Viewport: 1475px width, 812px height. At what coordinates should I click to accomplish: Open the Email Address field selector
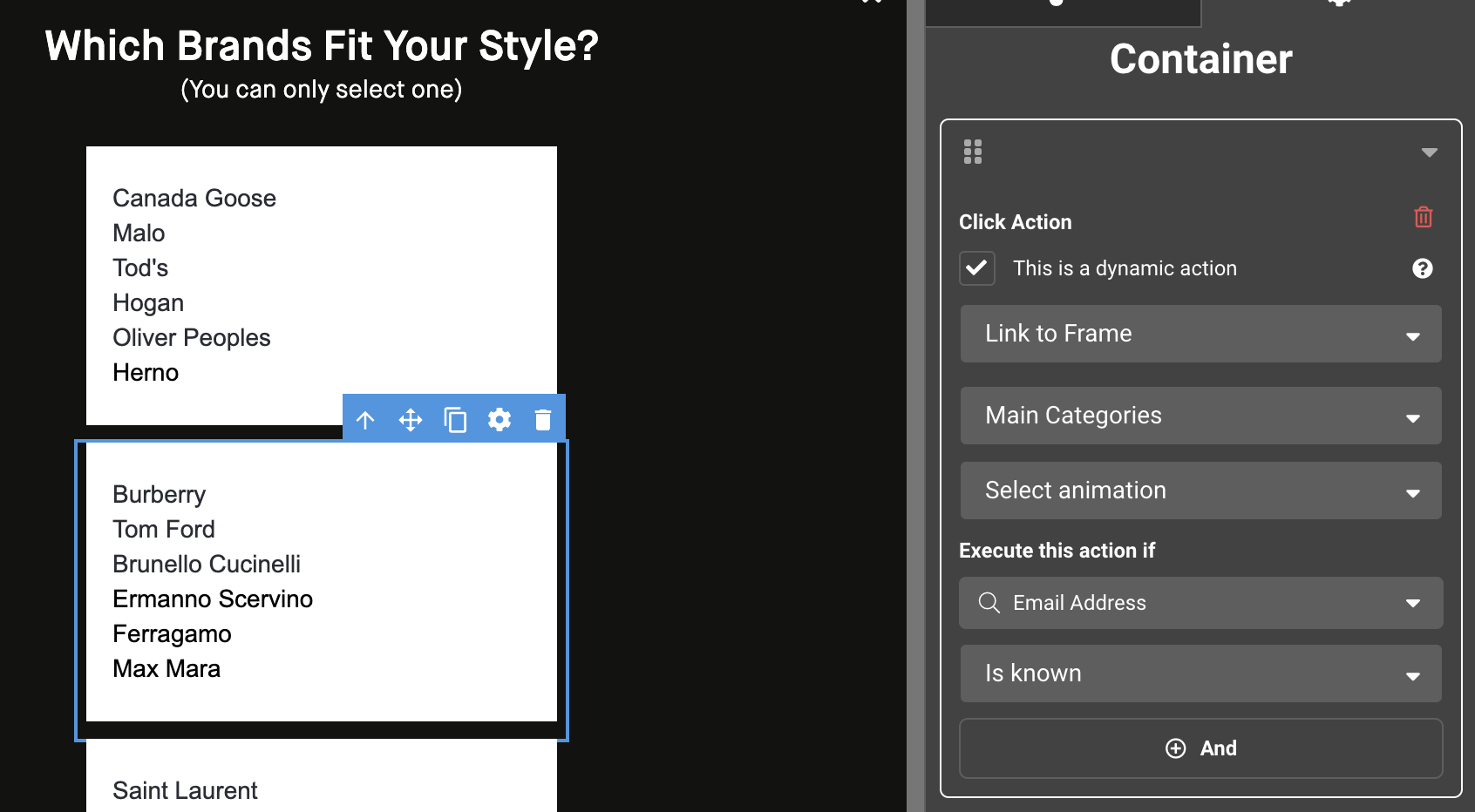(x=1200, y=603)
